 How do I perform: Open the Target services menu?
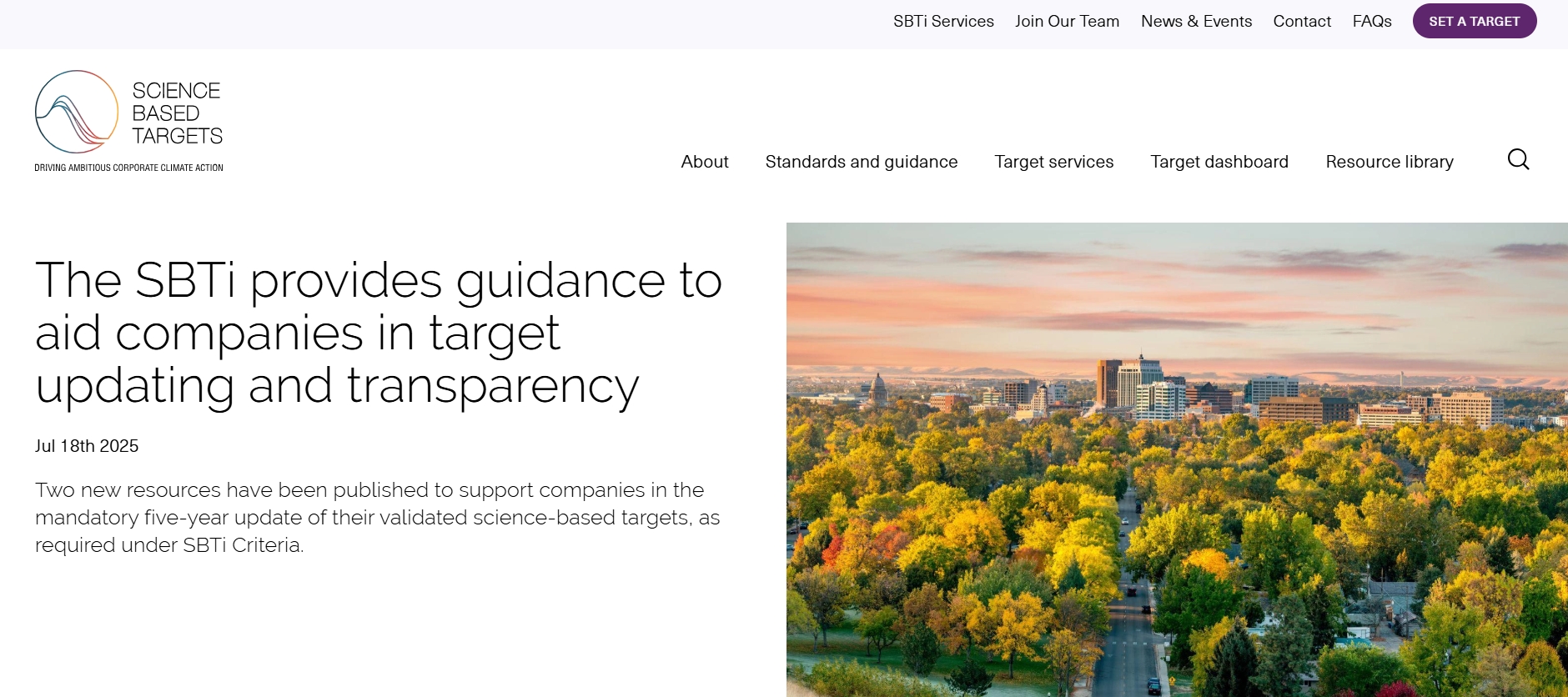pyautogui.click(x=1053, y=162)
